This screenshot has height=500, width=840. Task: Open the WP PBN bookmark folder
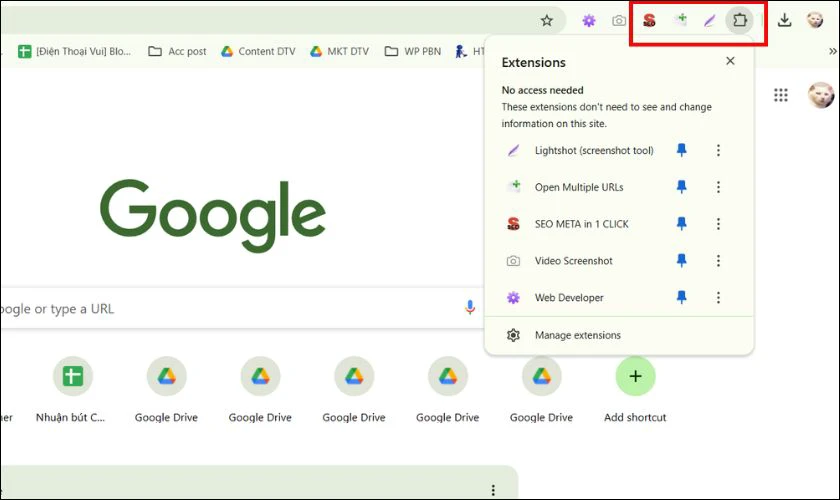pos(413,51)
